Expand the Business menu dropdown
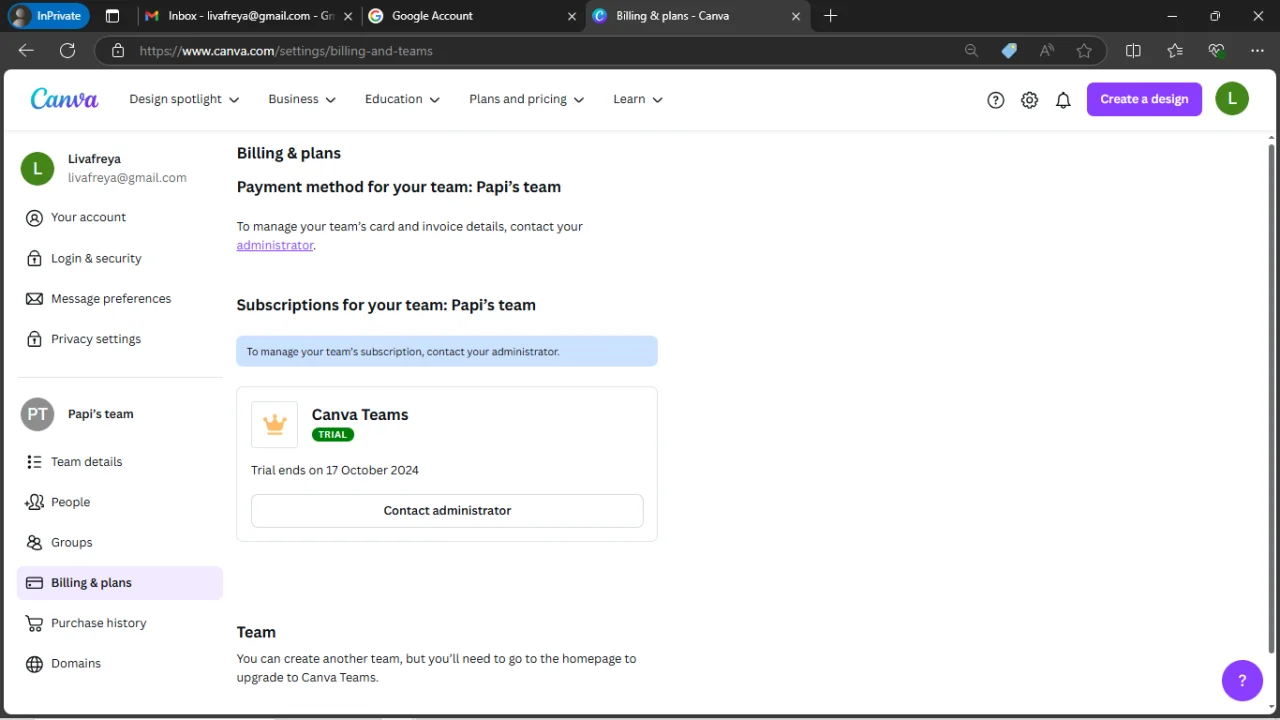This screenshot has height=720, width=1280. point(302,99)
